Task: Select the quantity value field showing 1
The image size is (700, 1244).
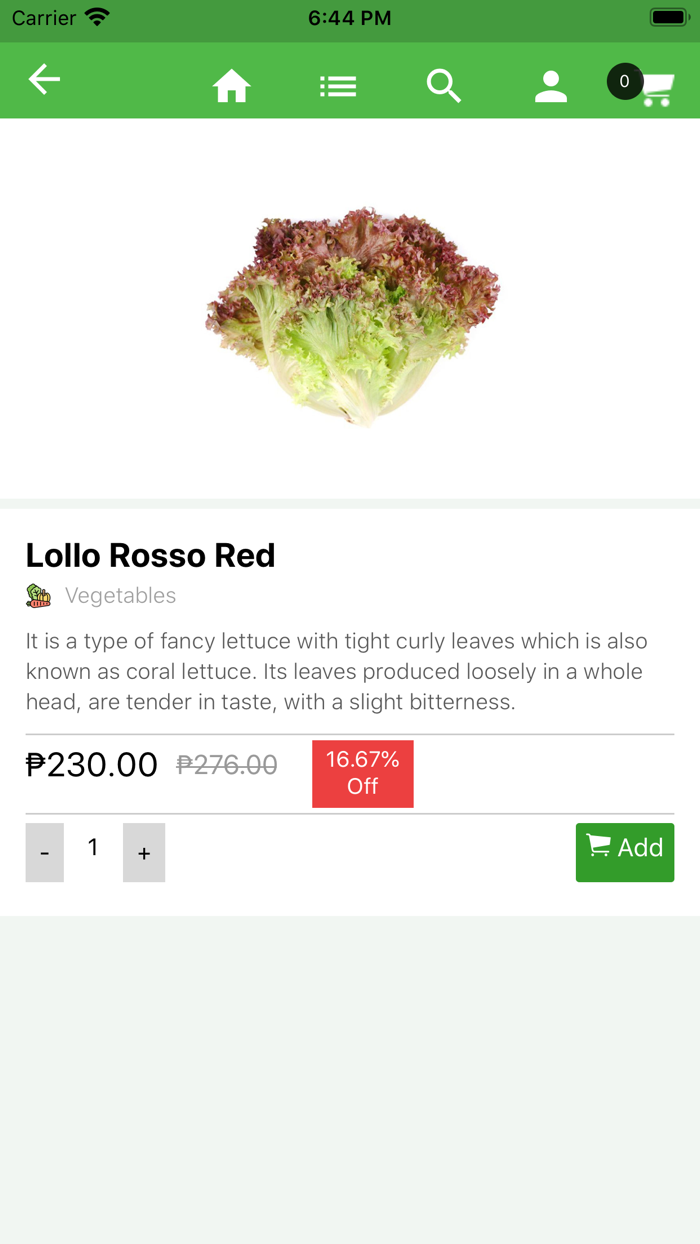Action: click(x=92, y=847)
